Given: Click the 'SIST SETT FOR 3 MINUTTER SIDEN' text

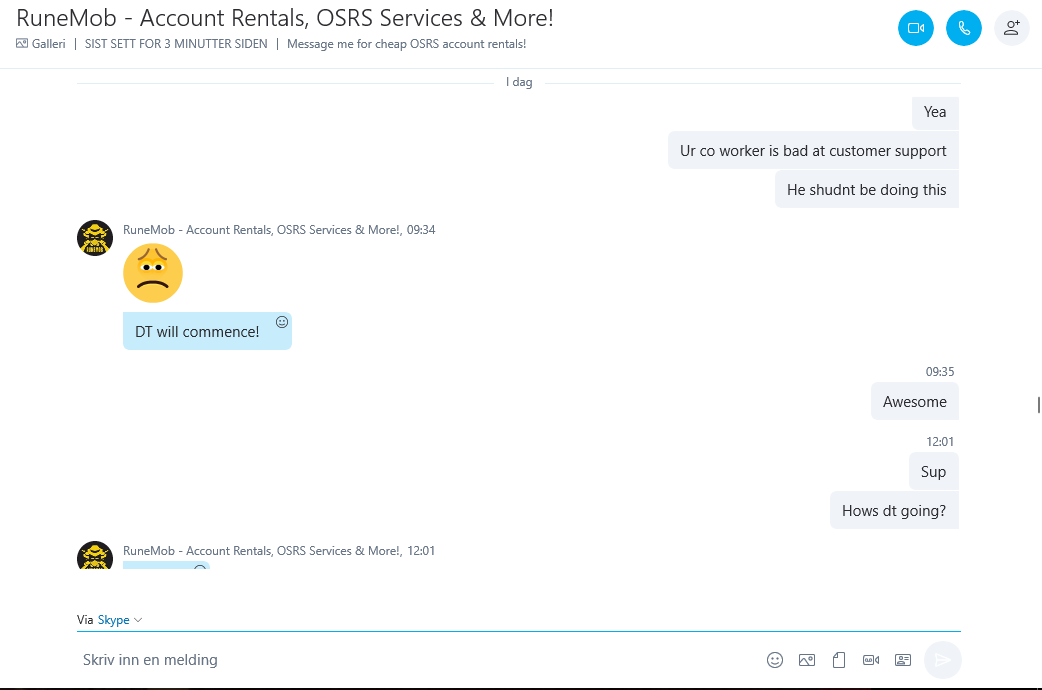Looking at the screenshot, I should [176, 44].
